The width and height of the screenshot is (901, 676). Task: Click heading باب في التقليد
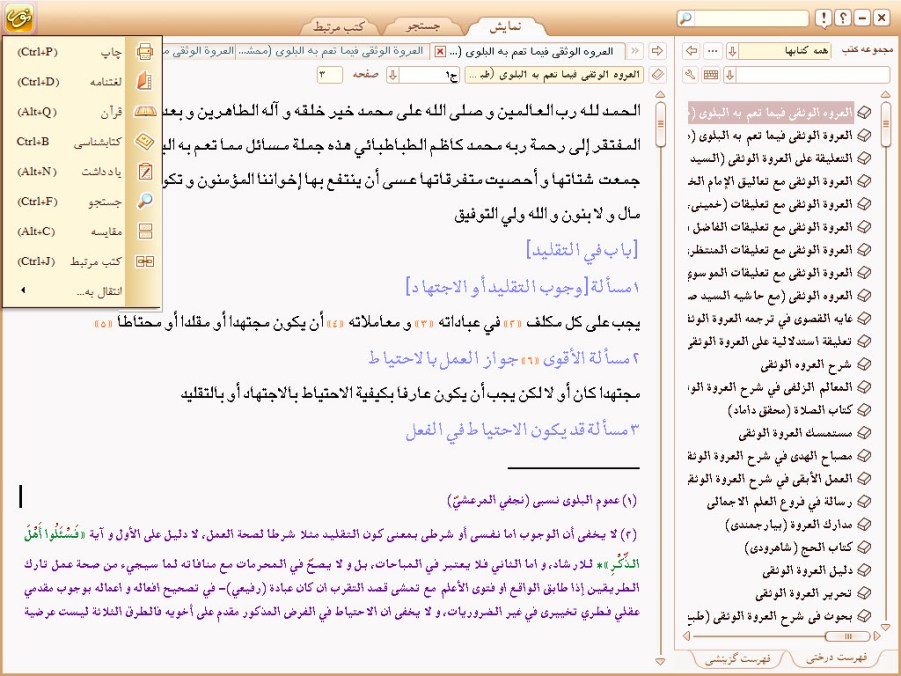pos(582,250)
